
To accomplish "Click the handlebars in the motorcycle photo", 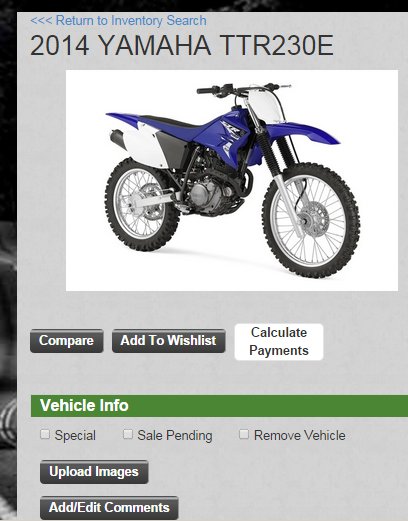I will pyautogui.click(x=243, y=89).
